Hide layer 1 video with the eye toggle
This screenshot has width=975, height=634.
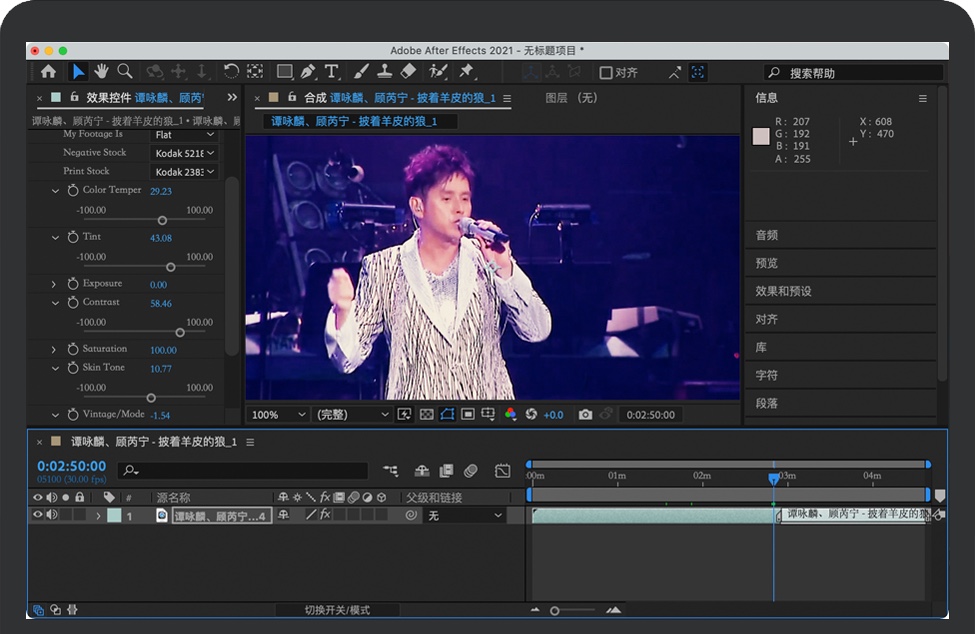pyautogui.click(x=38, y=515)
